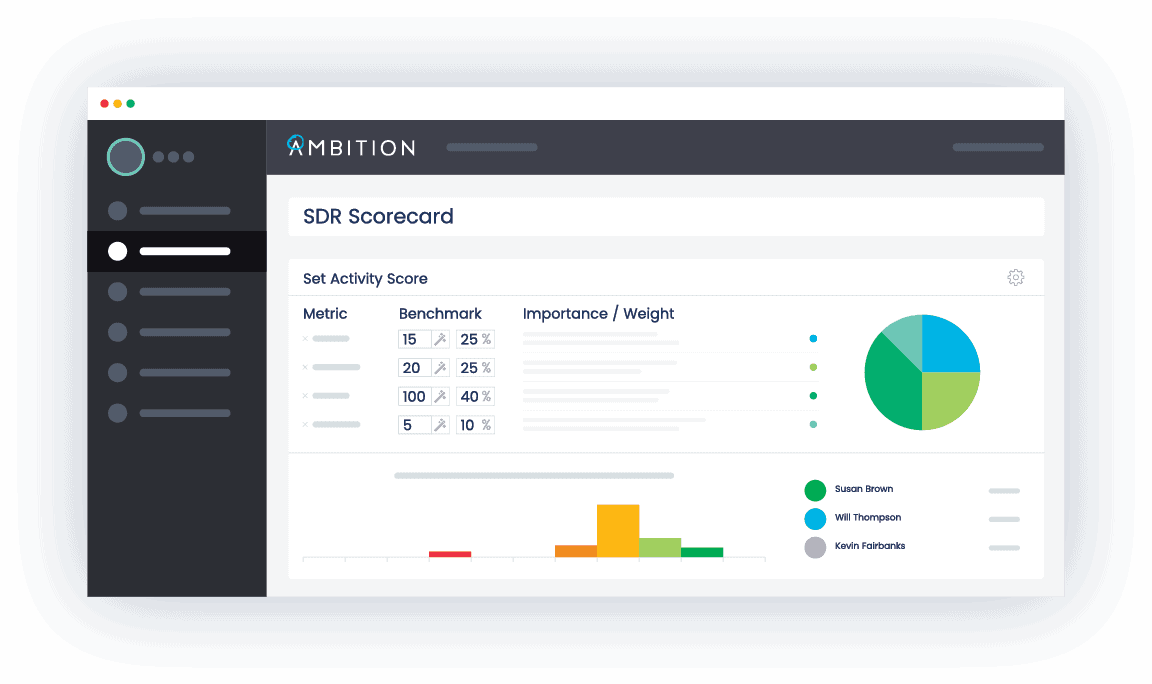The height and width of the screenshot is (684, 1152).
Task: Click the wand icon next to benchmark value 100
Action: tap(442, 396)
